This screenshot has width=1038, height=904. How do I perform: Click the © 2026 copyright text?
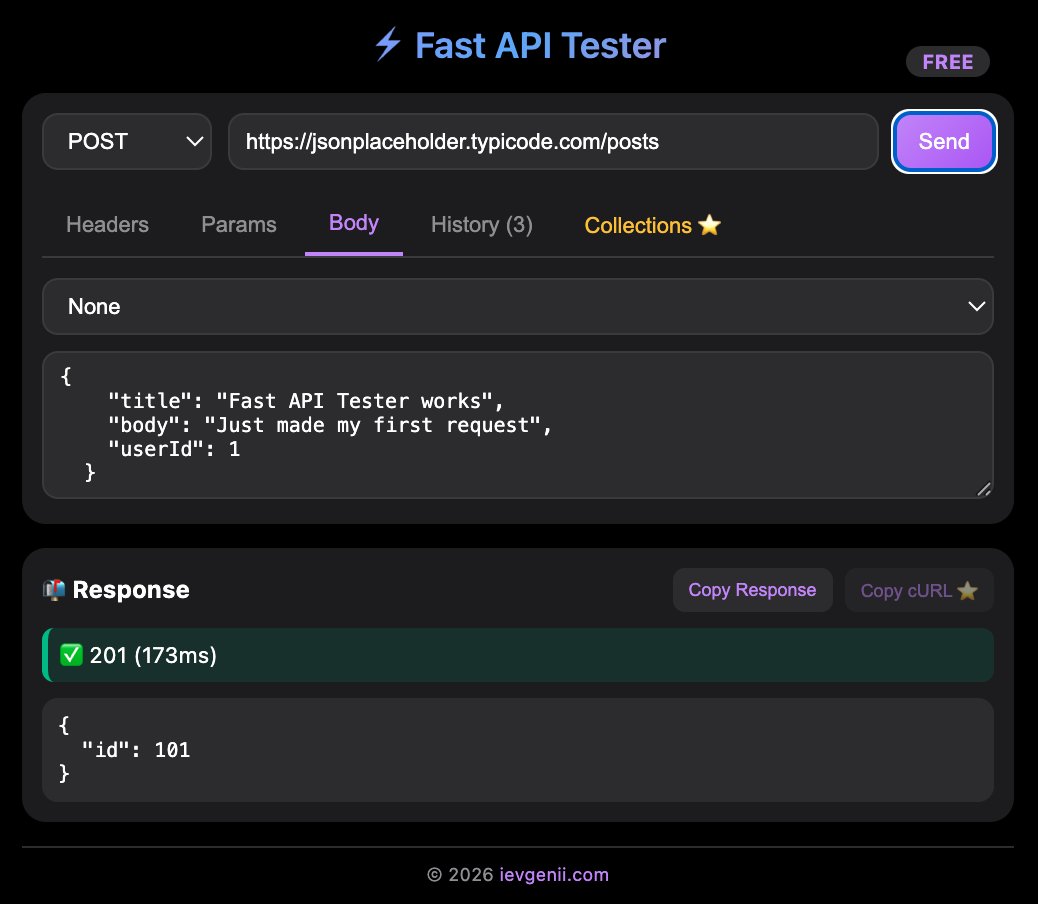[460, 875]
